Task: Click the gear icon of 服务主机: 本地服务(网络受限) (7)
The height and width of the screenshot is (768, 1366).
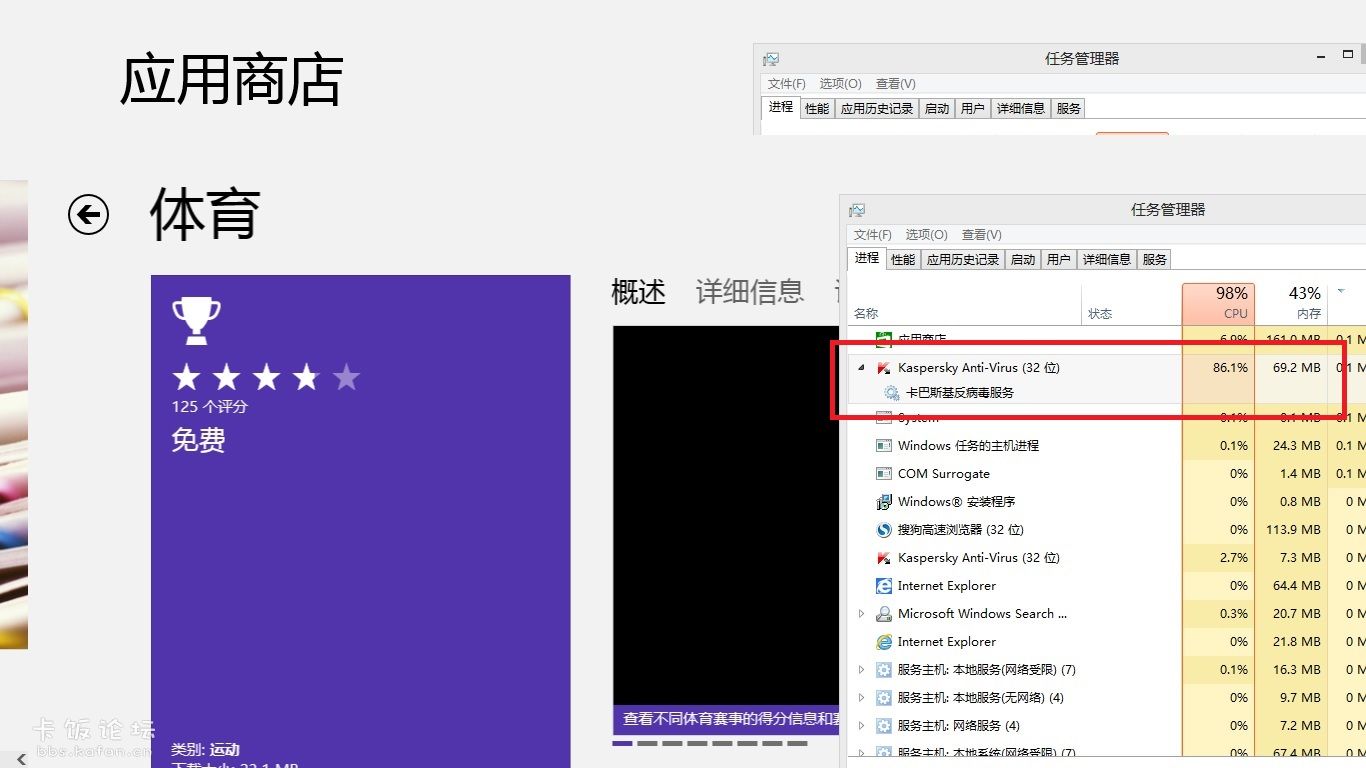Action: click(x=883, y=670)
